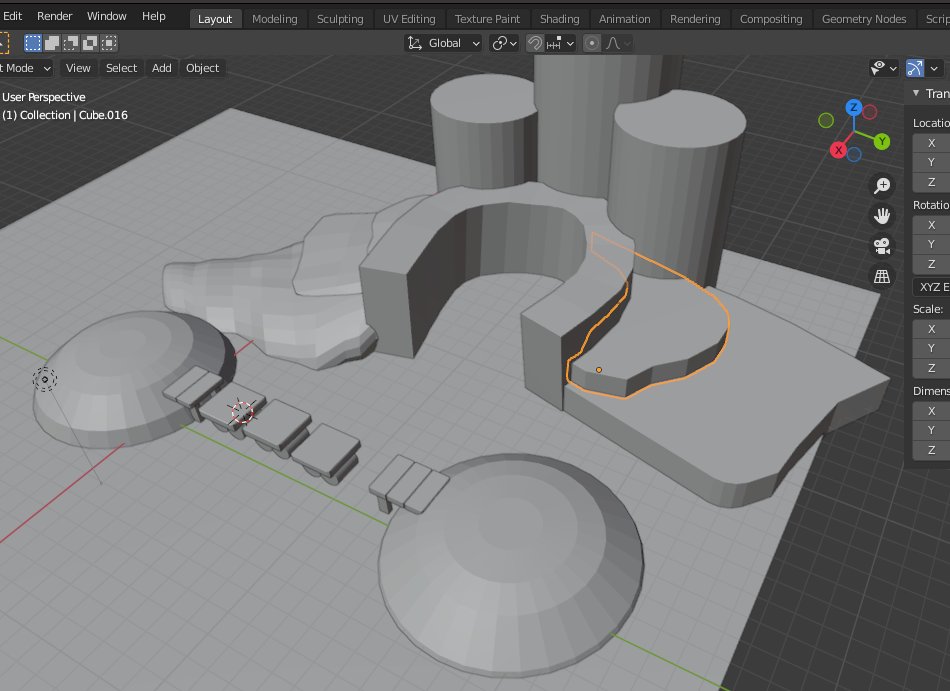Switch to the Rendering workspace tab
950x691 pixels.
click(695, 19)
